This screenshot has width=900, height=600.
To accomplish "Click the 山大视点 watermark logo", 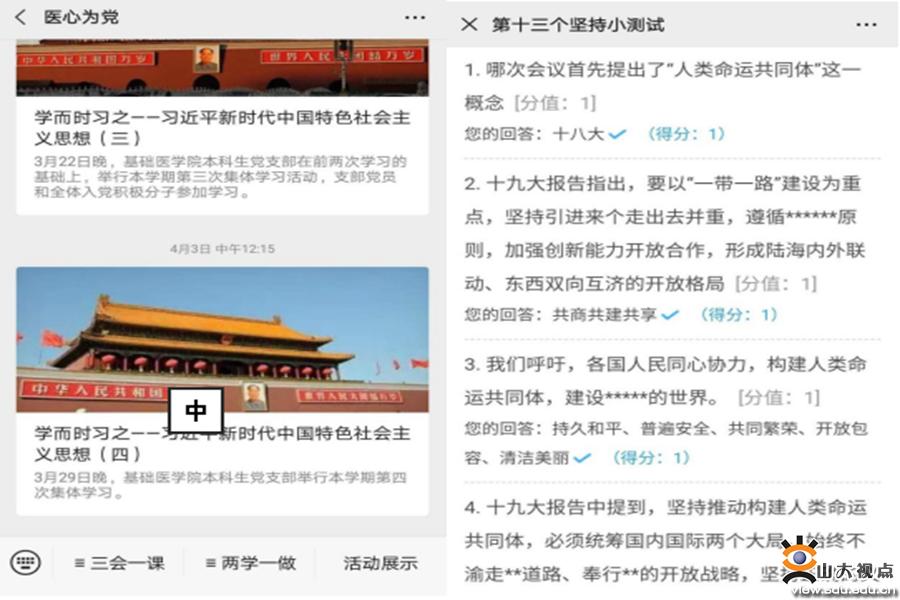I will click(838, 566).
